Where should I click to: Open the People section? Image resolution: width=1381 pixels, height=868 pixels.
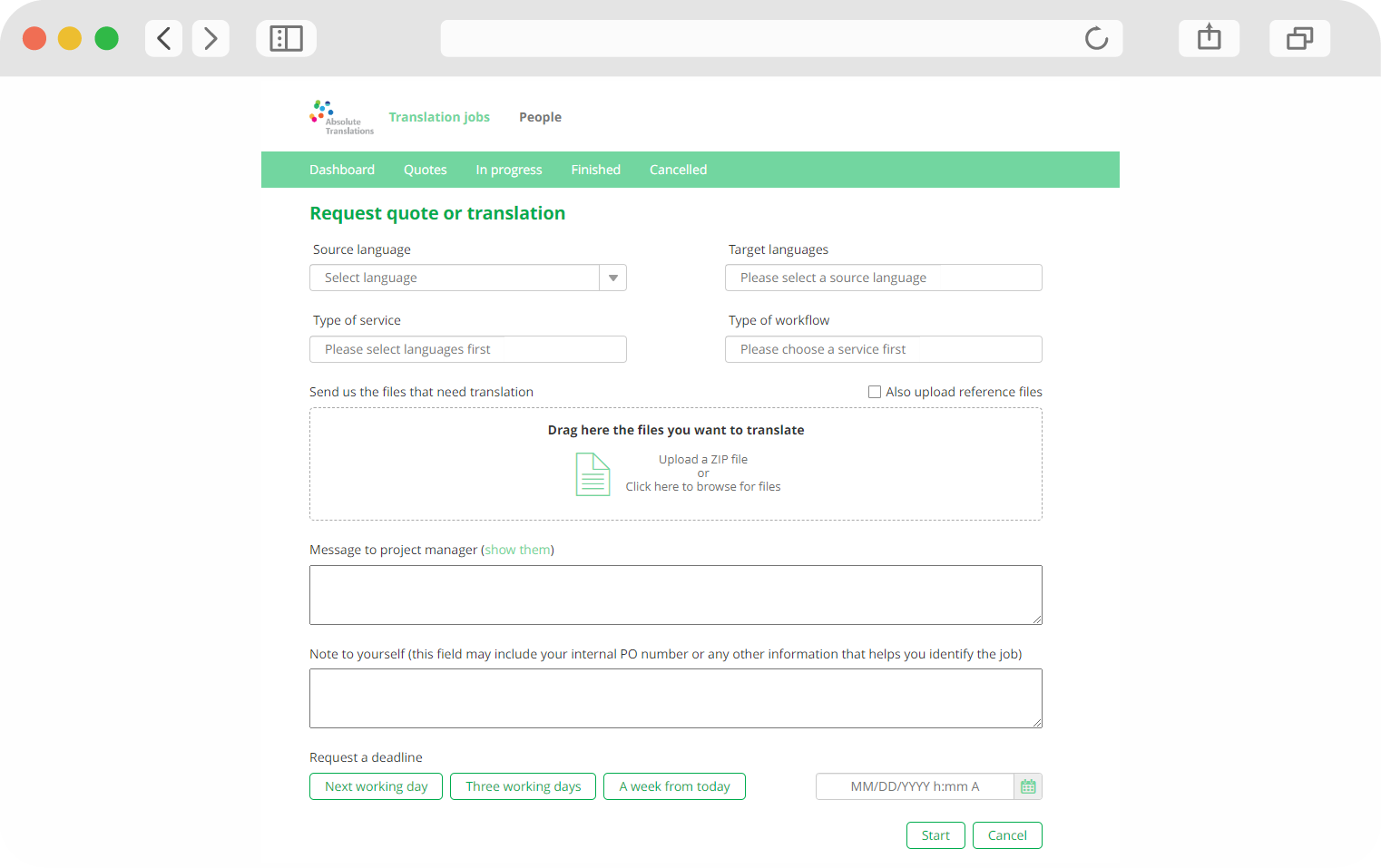(540, 116)
